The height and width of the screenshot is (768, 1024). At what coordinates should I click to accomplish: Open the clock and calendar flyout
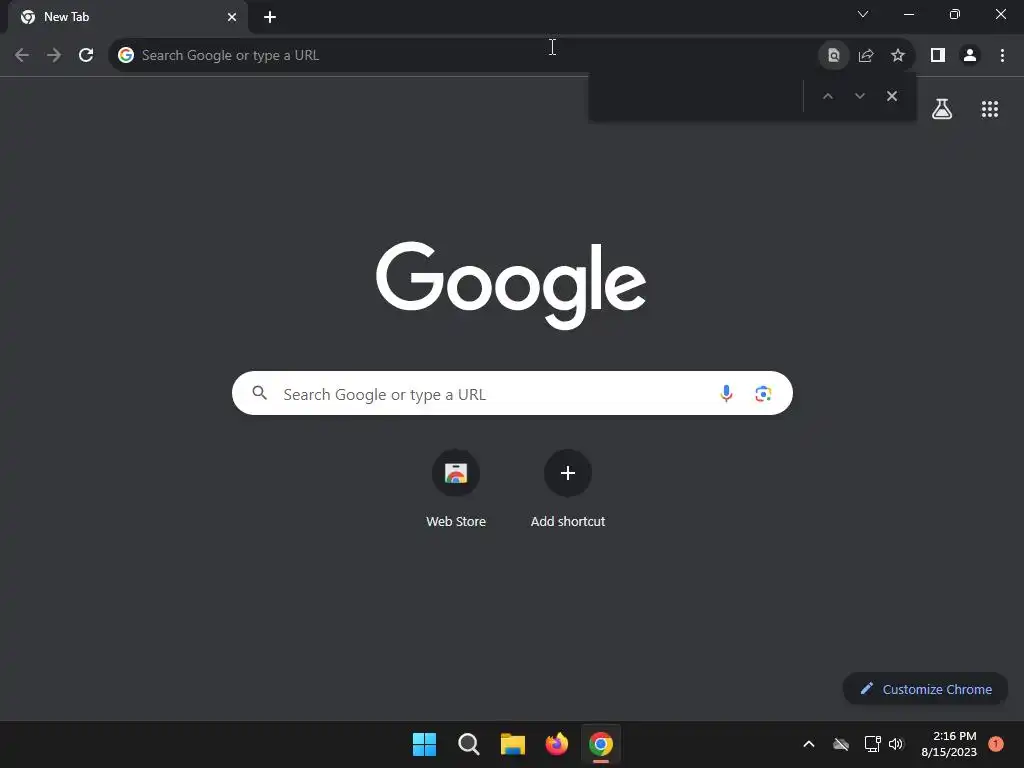point(949,744)
